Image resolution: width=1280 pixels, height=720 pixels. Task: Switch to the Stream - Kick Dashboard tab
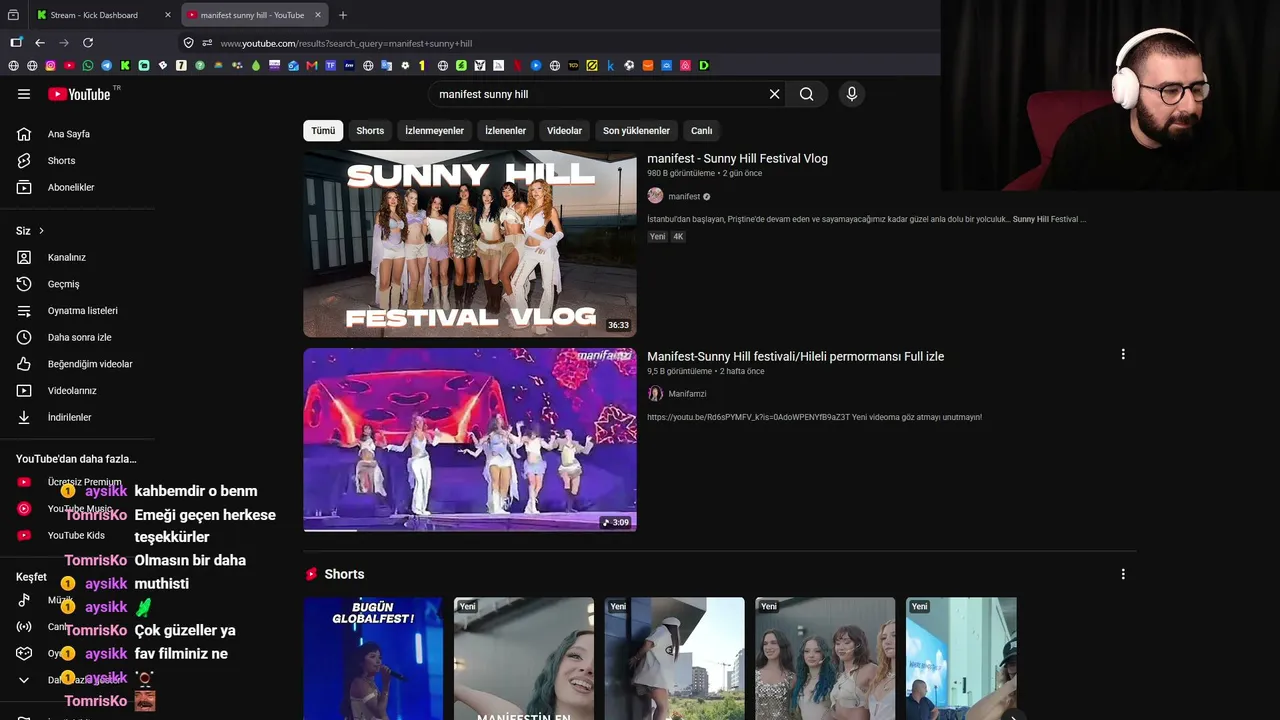[94, 15]
